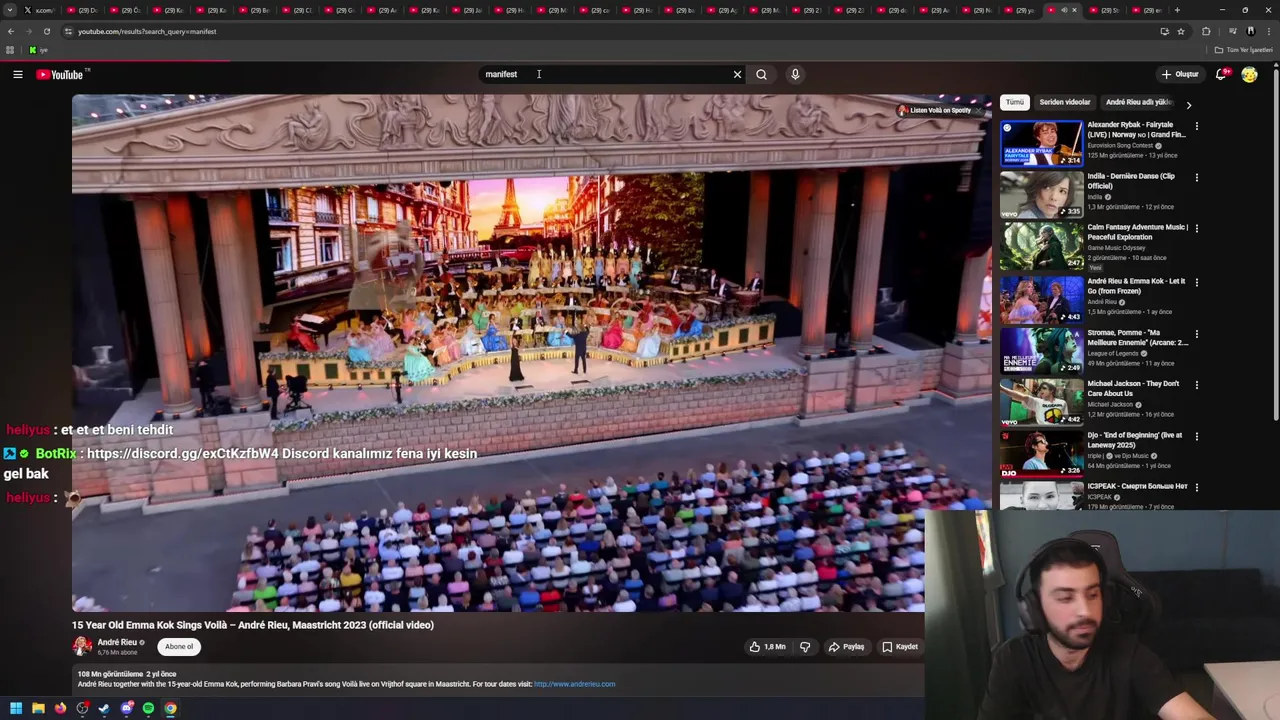Open the YouTube hamburger guide menu
Screen dimensions: 1280x720
click(x=17, y=74)
